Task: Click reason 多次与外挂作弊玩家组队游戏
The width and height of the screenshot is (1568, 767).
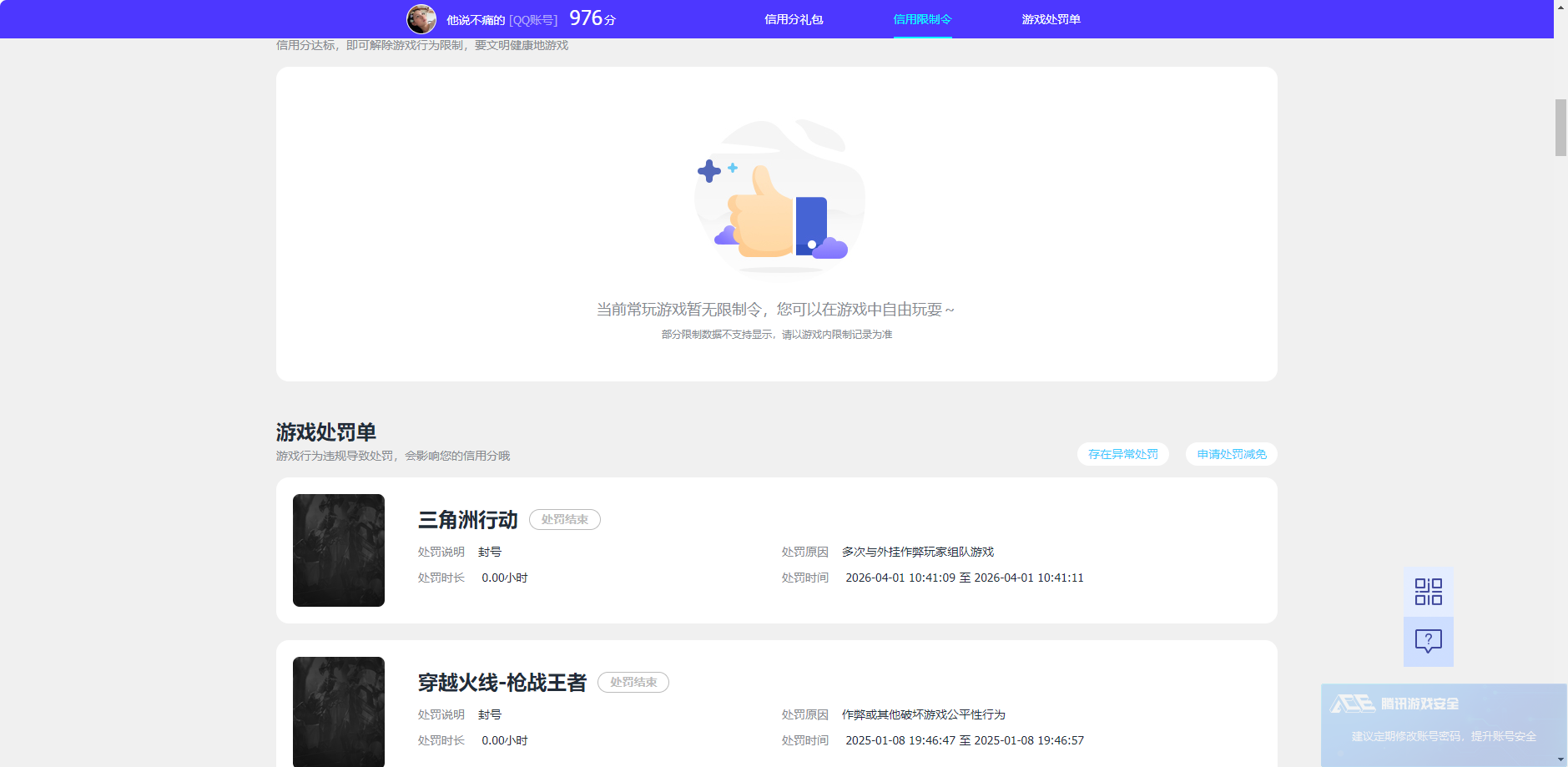Action: pyautogui.click(x=918, y=552)
